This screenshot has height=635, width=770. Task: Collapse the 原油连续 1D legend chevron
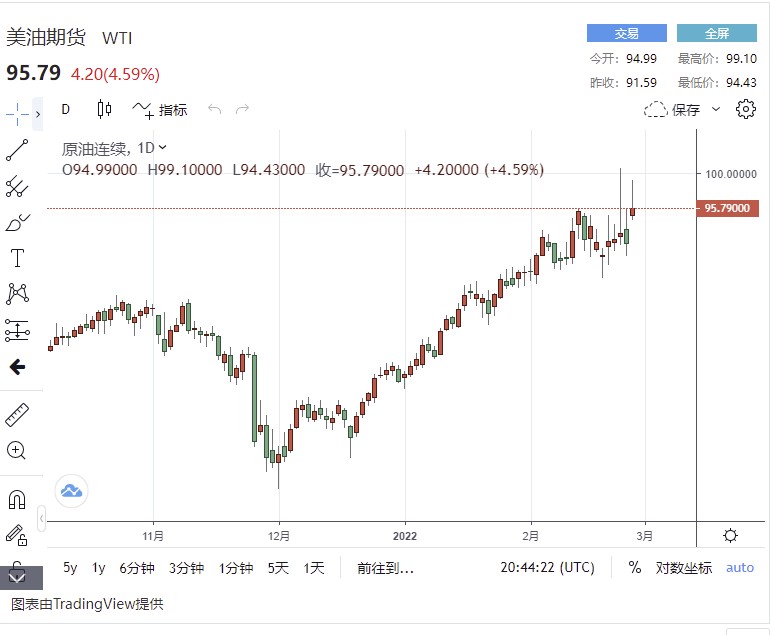[x=163, y=148]
